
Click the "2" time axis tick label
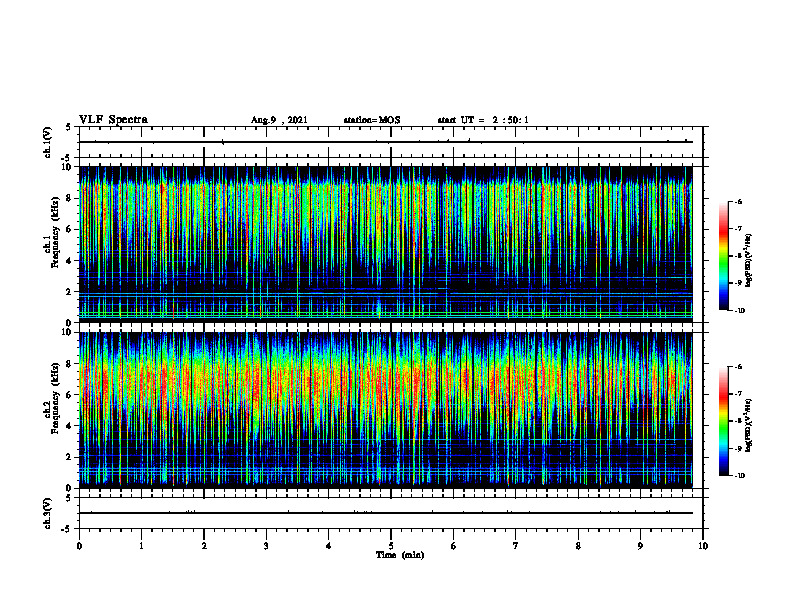204,546
